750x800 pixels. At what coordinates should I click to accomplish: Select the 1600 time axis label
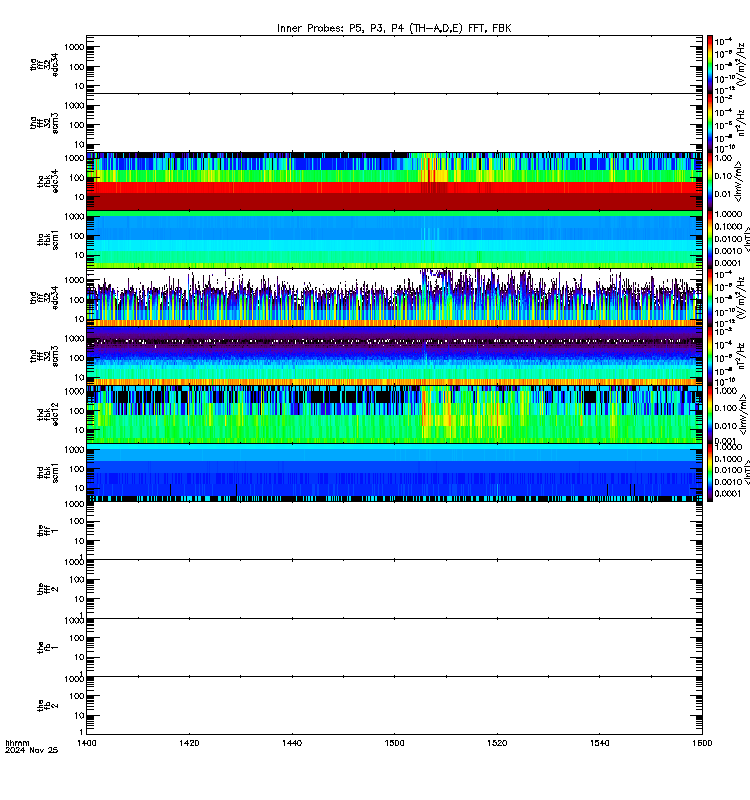(702, 743)
